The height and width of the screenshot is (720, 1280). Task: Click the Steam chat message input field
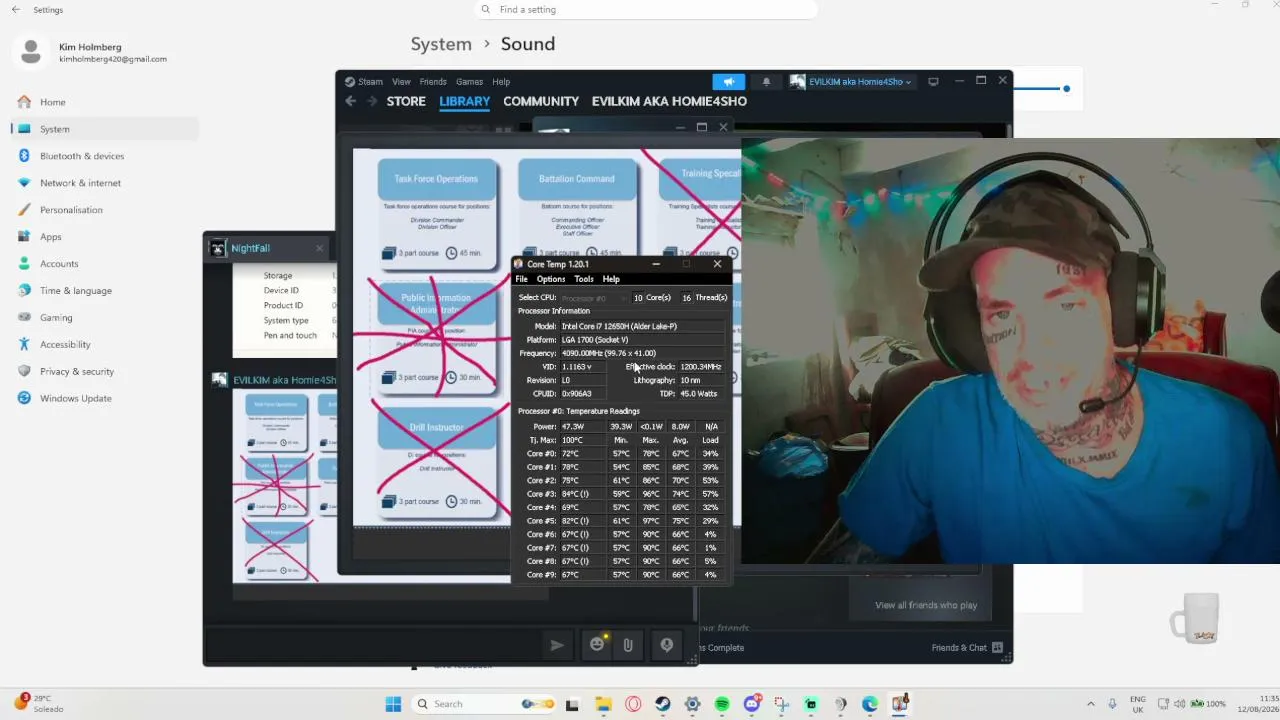(x=375, y=646)
